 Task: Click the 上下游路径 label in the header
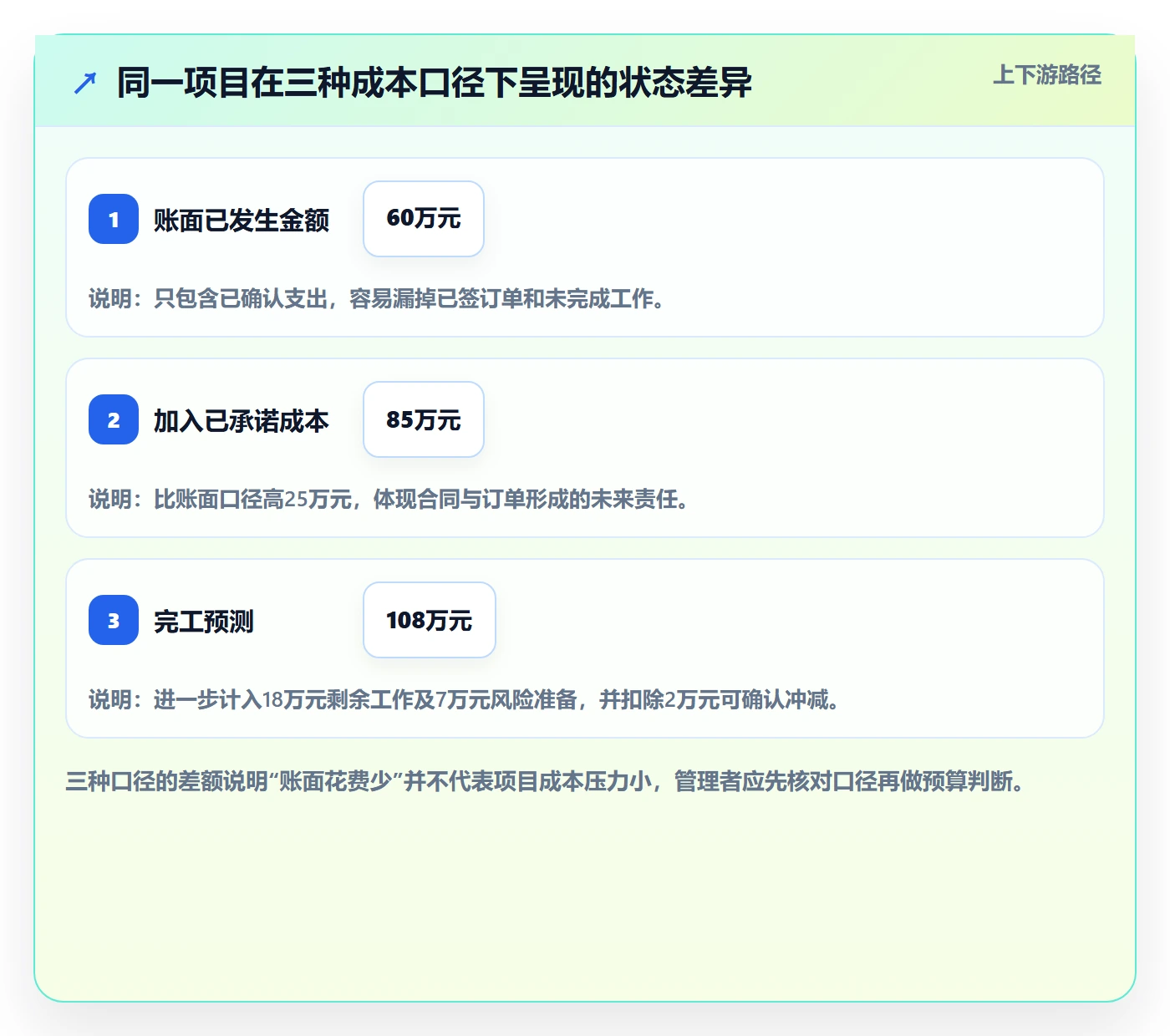1047,75
